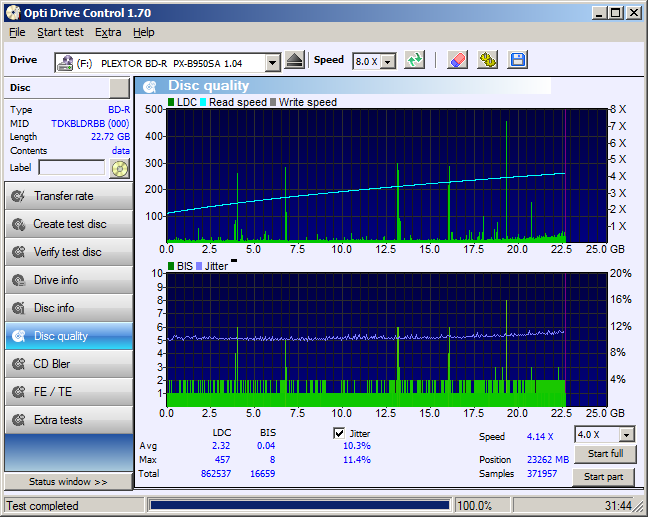The height and width of the screenshot is (517, 648).
Task: Click the Transfer rate disc icon
Action: click(x=18, y=196)
